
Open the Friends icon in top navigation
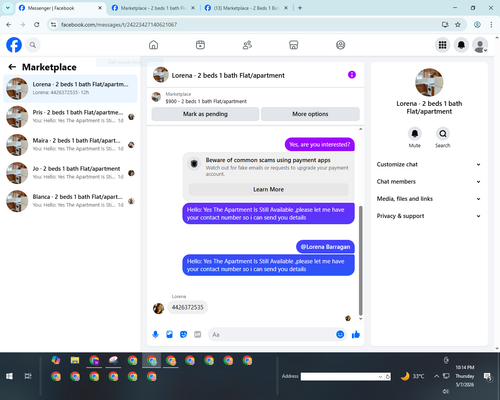pyautogui.click(x=247, y=45)
